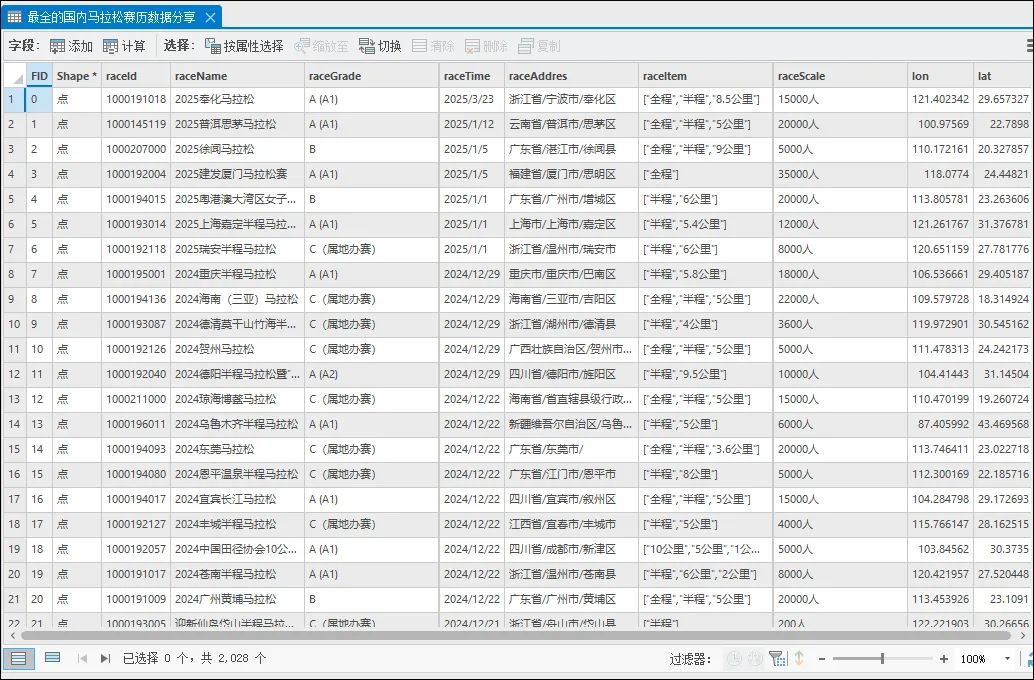The width and height of the screenshot is (1034, 680).
Task: Click the orange up-down arrow filter icon
Action: click(x=799, y=658)
